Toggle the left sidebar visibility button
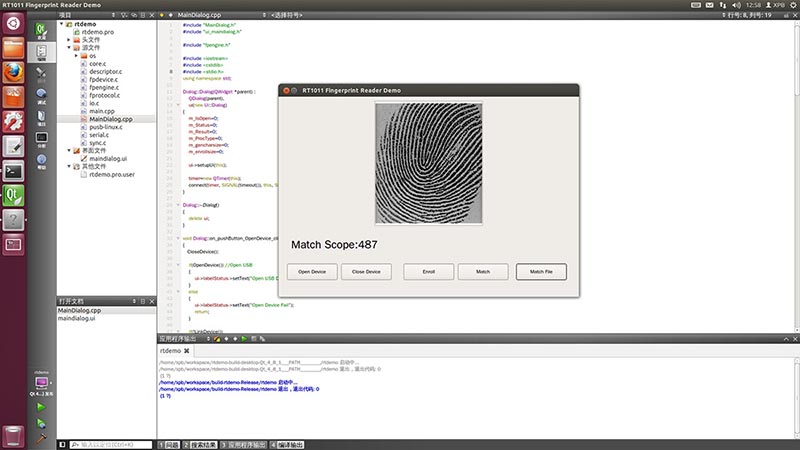The image size is (800, 450). point(62,445)
